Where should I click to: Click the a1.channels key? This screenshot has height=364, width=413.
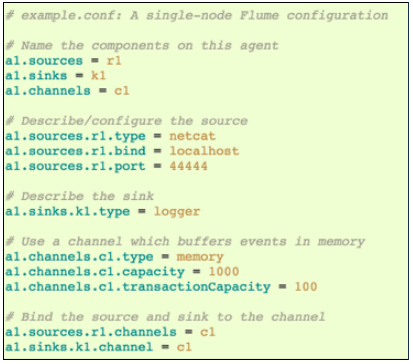click(x=48, y=91)
